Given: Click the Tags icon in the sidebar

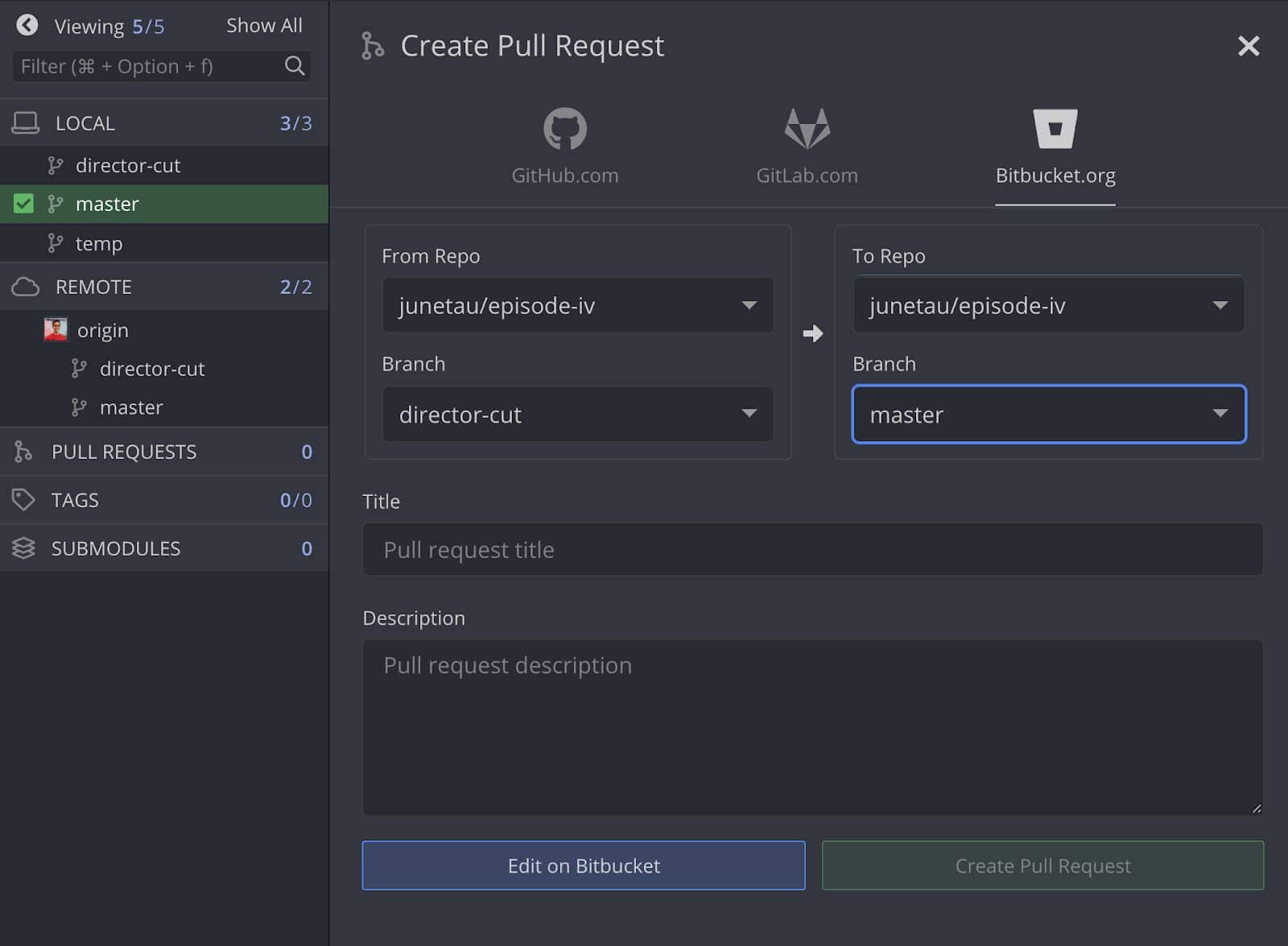Looking at the screenshot, I should [24, 499].
